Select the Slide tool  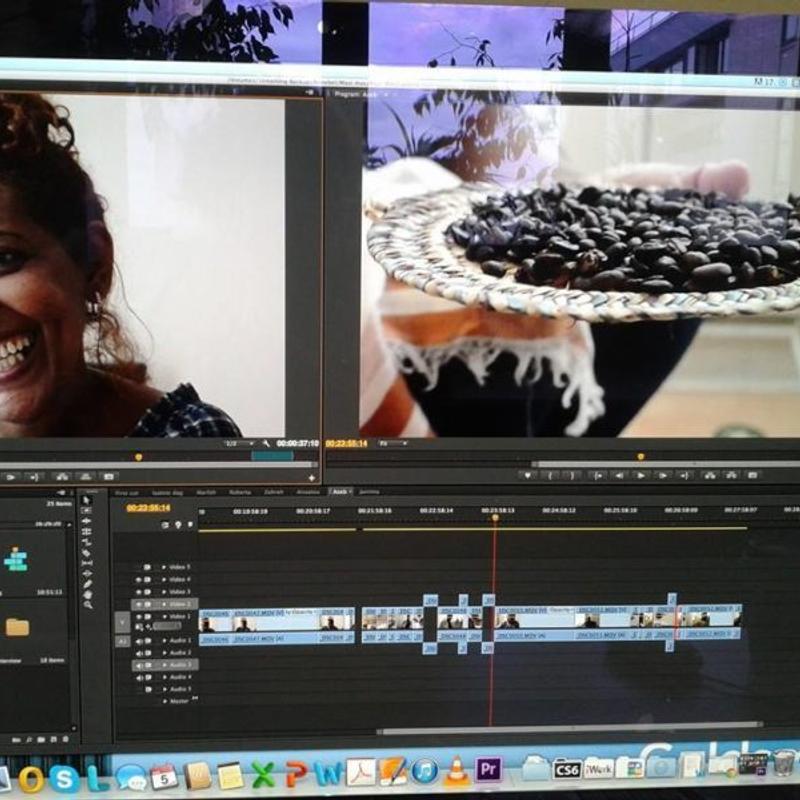[x=87, y=573]
